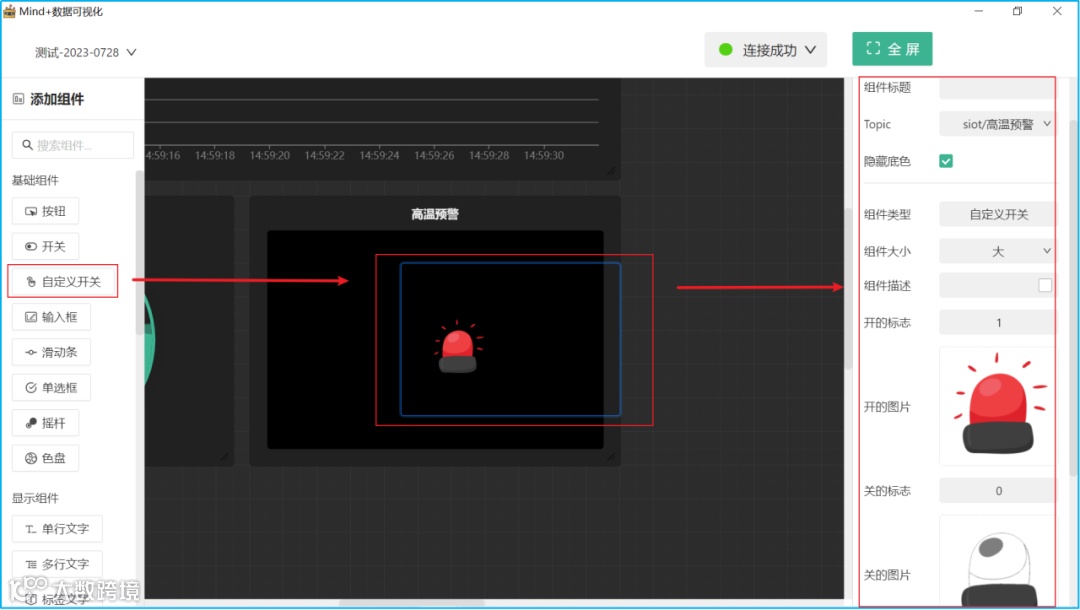Click the 自定义开关 icon
Image resolution: width=1080 pixels, height=610 pixels.
[31, 282]
